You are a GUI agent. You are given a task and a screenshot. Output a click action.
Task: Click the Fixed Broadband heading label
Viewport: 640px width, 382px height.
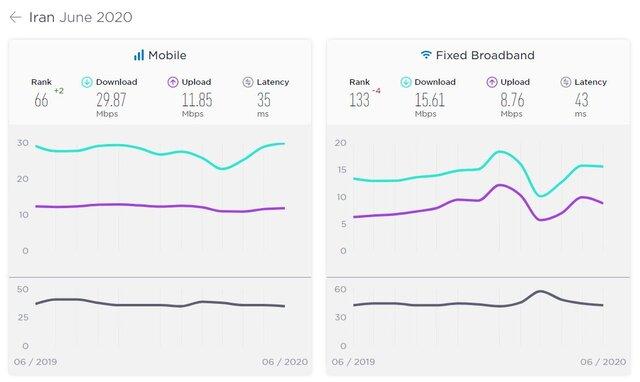coord(485,55)
